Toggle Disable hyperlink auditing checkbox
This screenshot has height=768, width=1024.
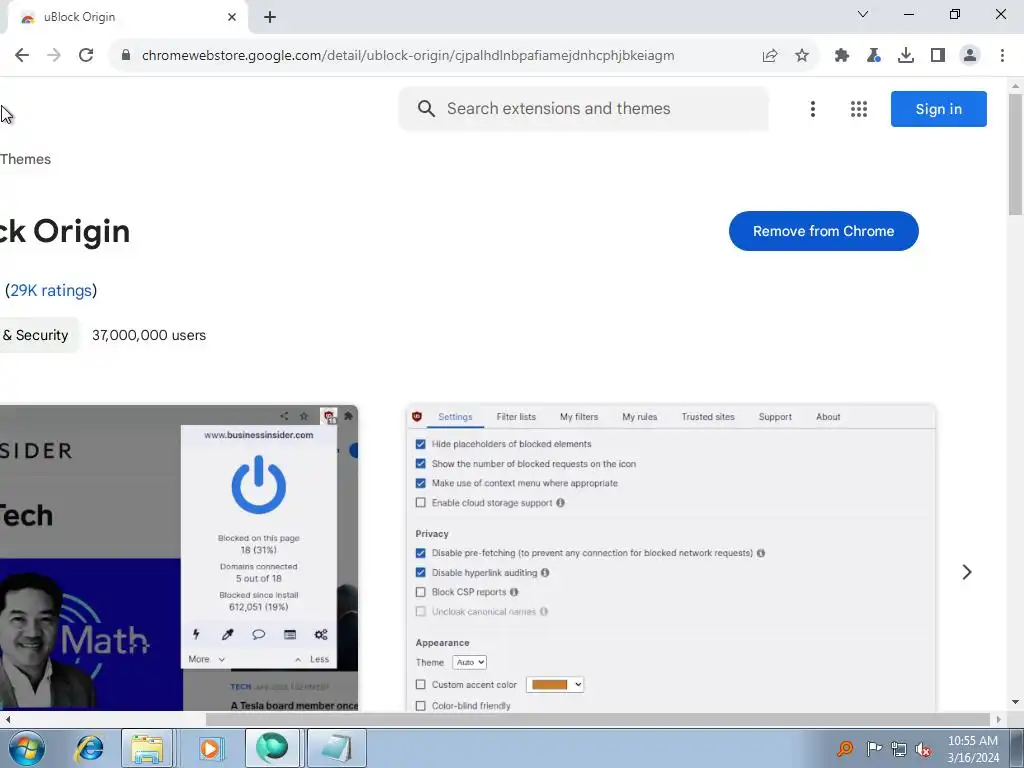tap(421, 573)
